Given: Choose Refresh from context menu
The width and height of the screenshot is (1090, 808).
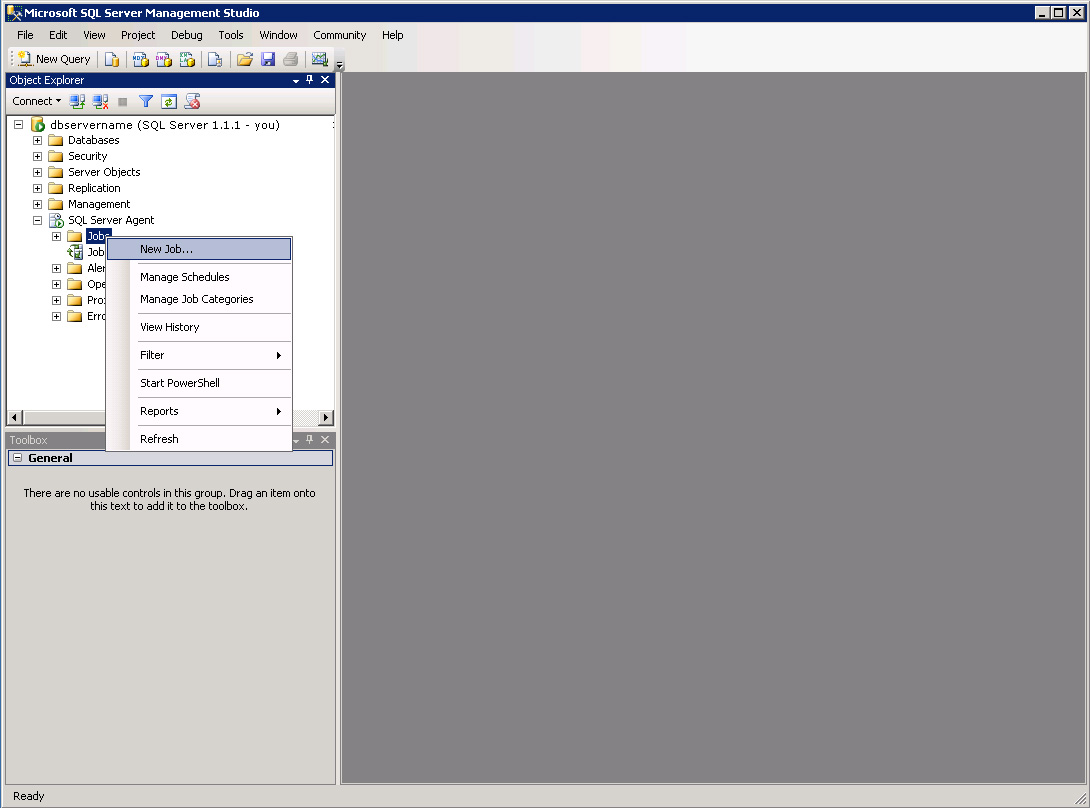Looking at the screenshot, I should (199, 439).
